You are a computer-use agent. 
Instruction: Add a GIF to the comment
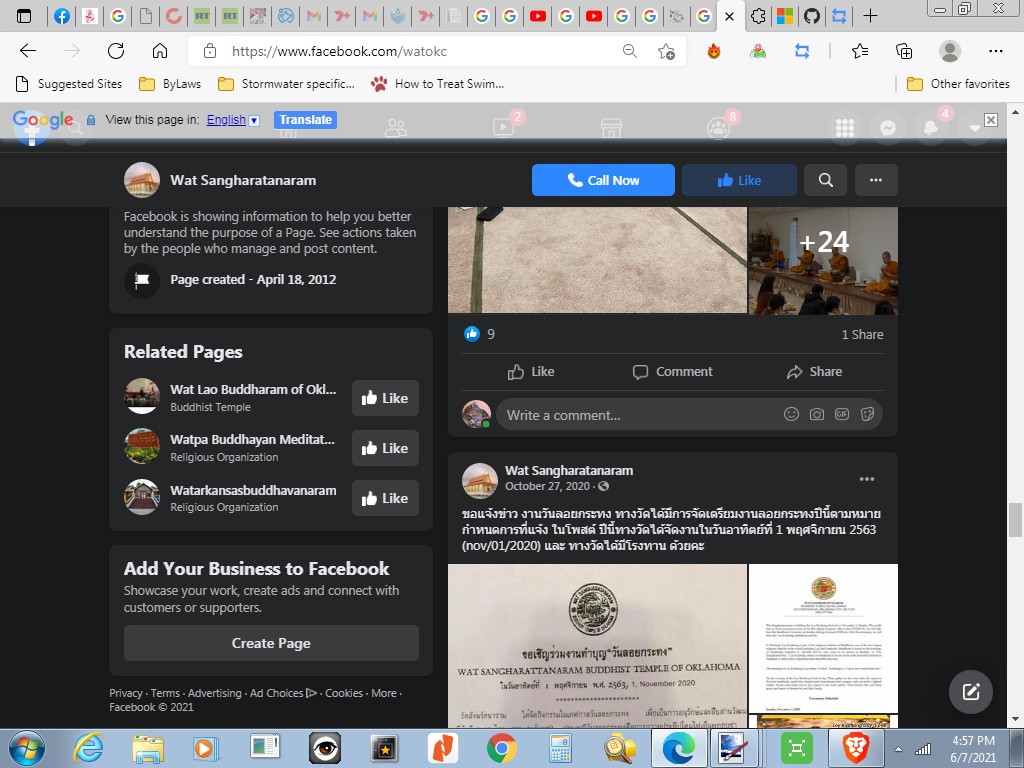[x=842, y=414]
